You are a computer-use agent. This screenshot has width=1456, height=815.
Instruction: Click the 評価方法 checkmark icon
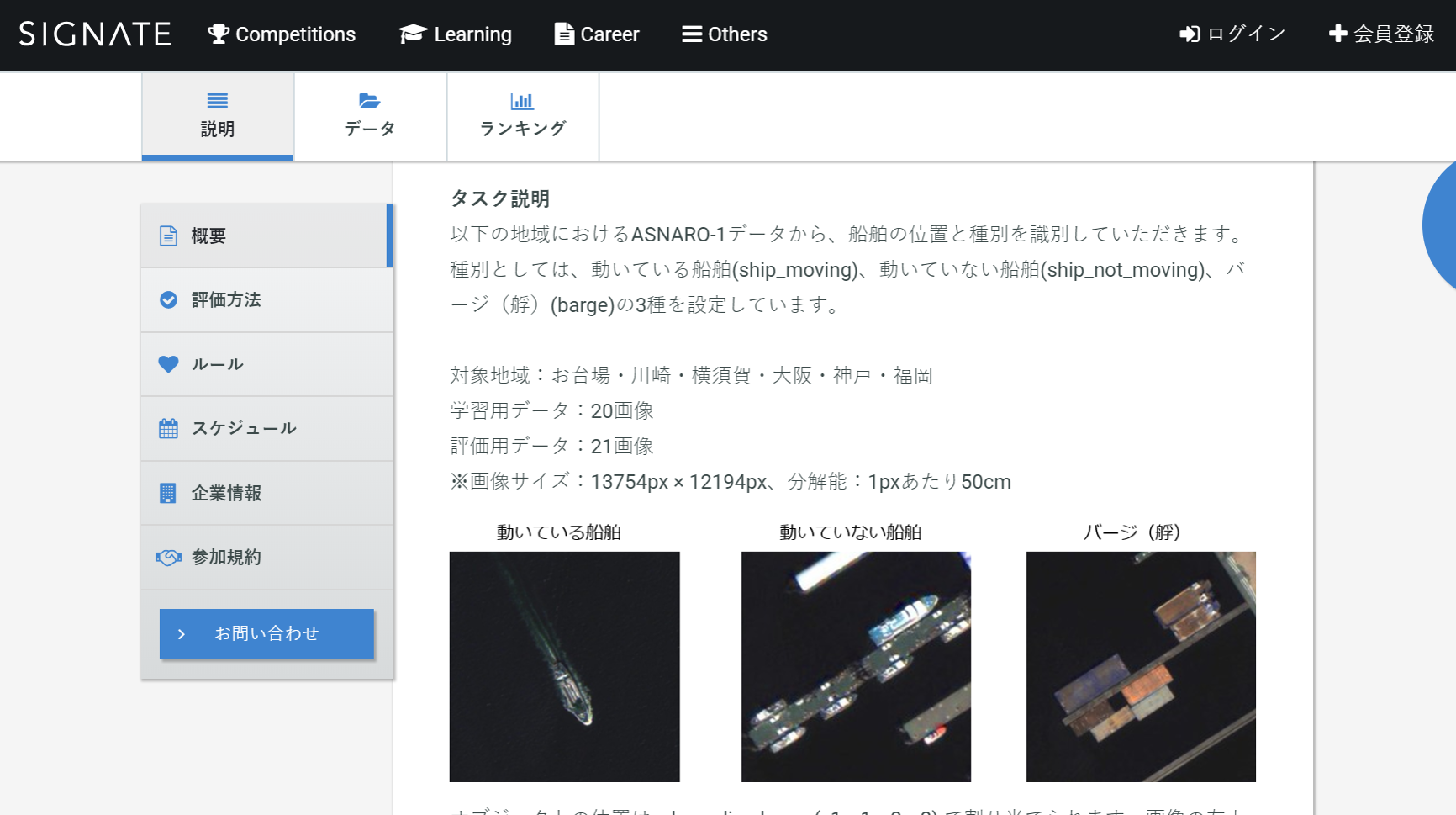tap(168, 300)
